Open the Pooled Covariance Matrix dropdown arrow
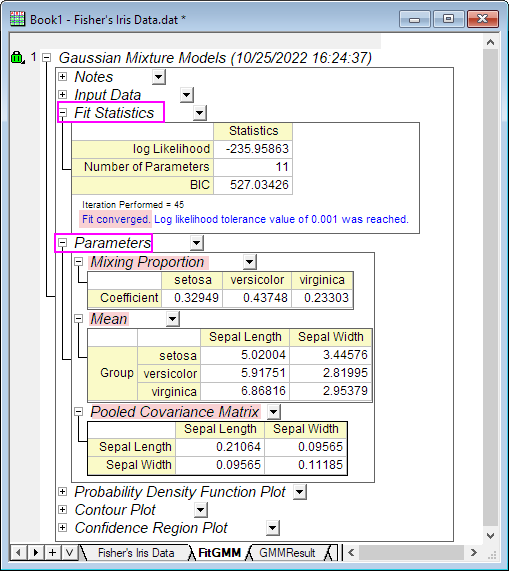Image resolution: width=509 pixels, height=571 pixels. click(274, 412)
